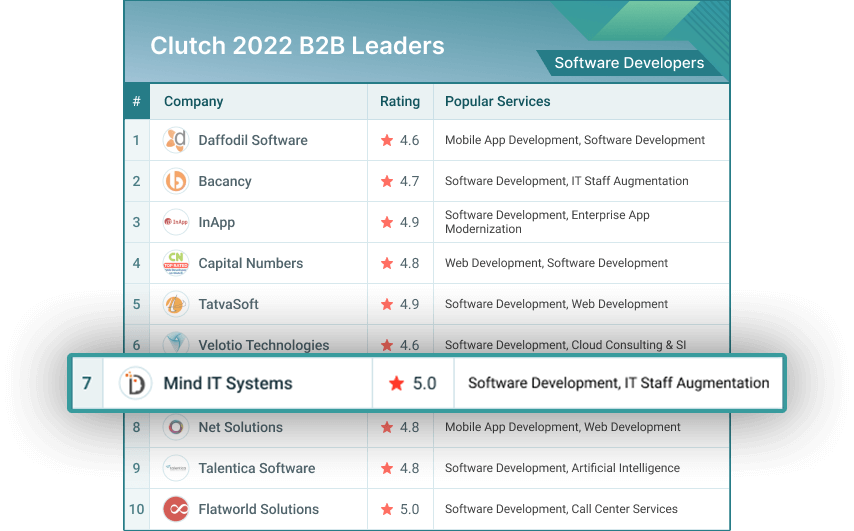Click the Rating column header
The image size is (854, 531).
click(400, 102)
